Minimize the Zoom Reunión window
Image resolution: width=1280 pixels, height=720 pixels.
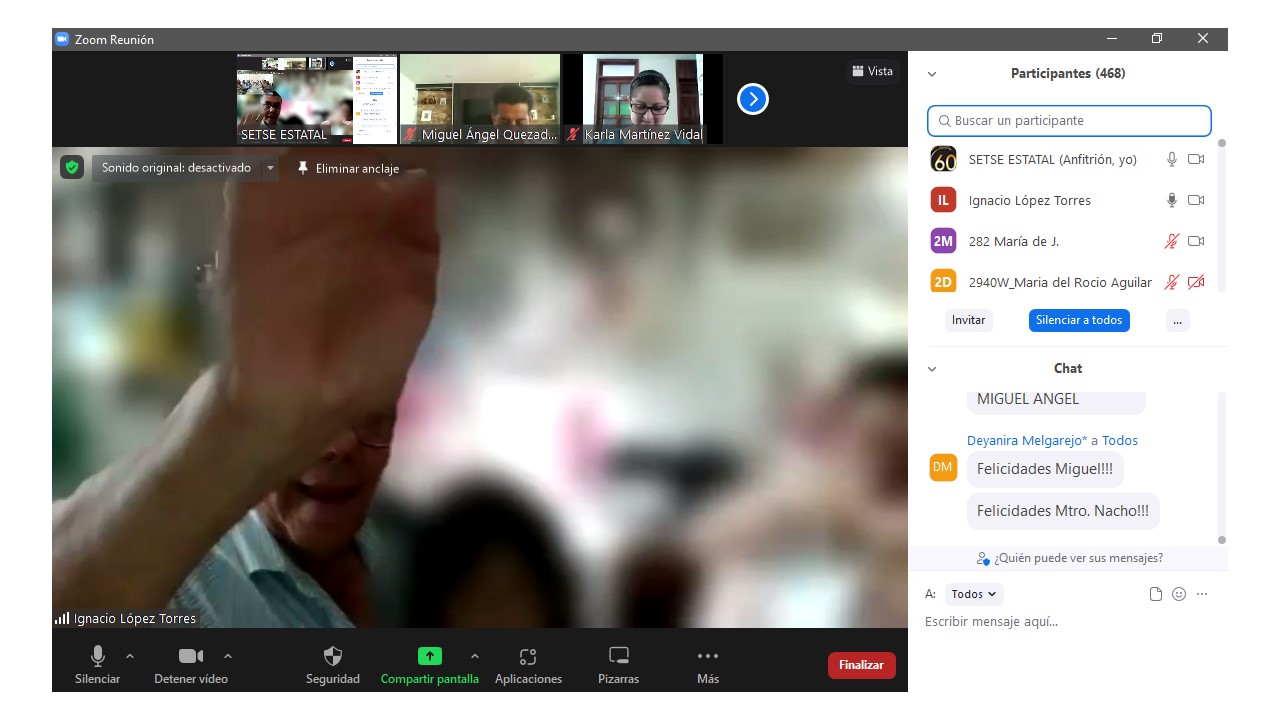pyautogui.click(x=1112, y=39)
